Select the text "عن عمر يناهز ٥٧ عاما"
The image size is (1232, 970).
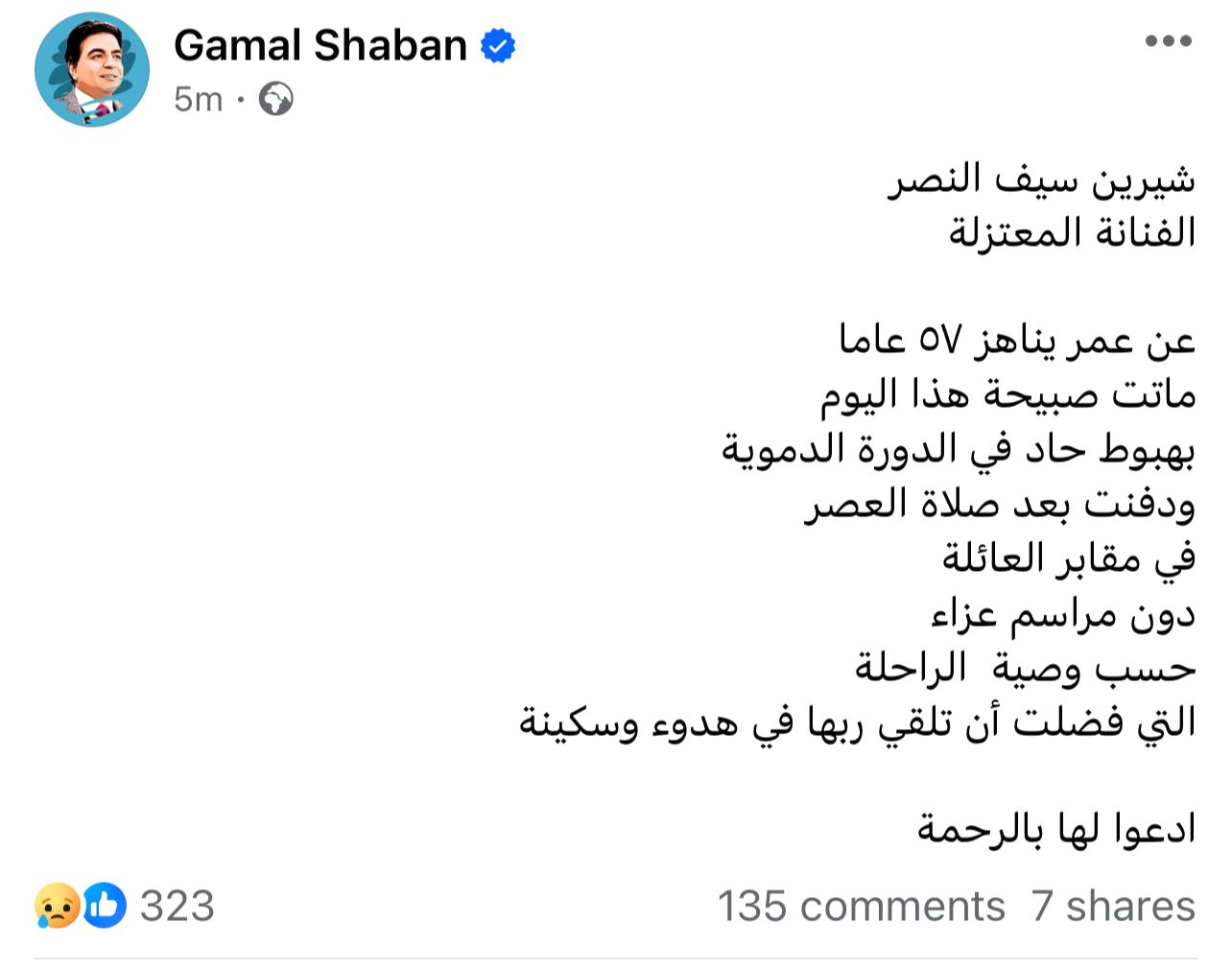click(1017, 341)
